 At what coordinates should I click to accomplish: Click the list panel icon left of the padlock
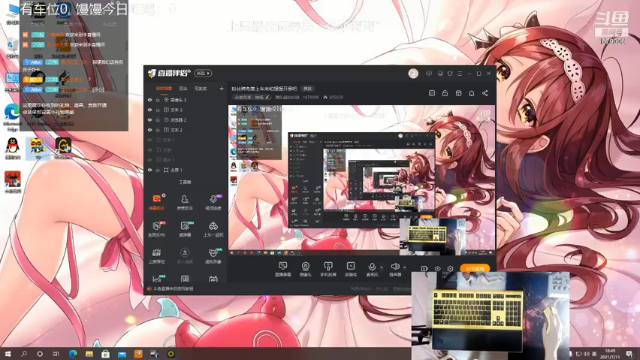[x=432, y=93]
